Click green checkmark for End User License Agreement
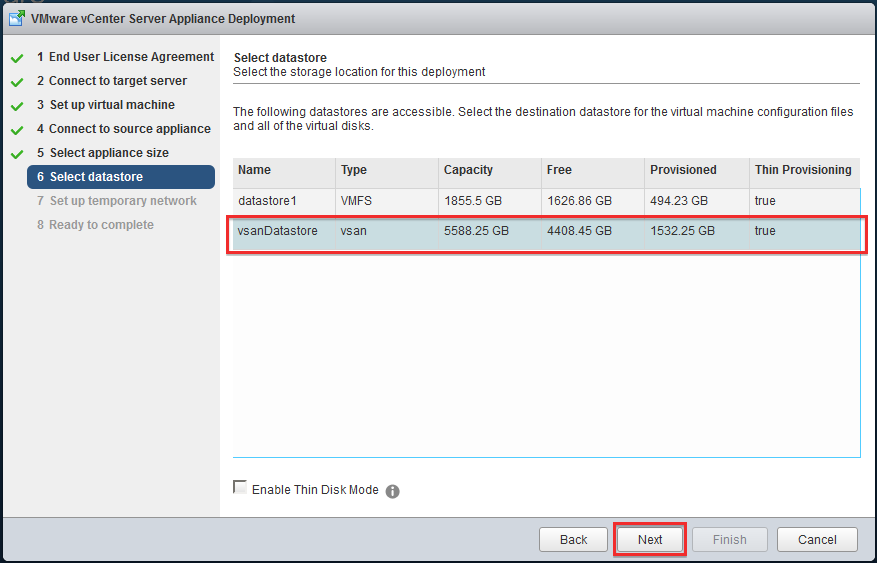Viewport: 877px width, 563px height. [x=17, y=58]
